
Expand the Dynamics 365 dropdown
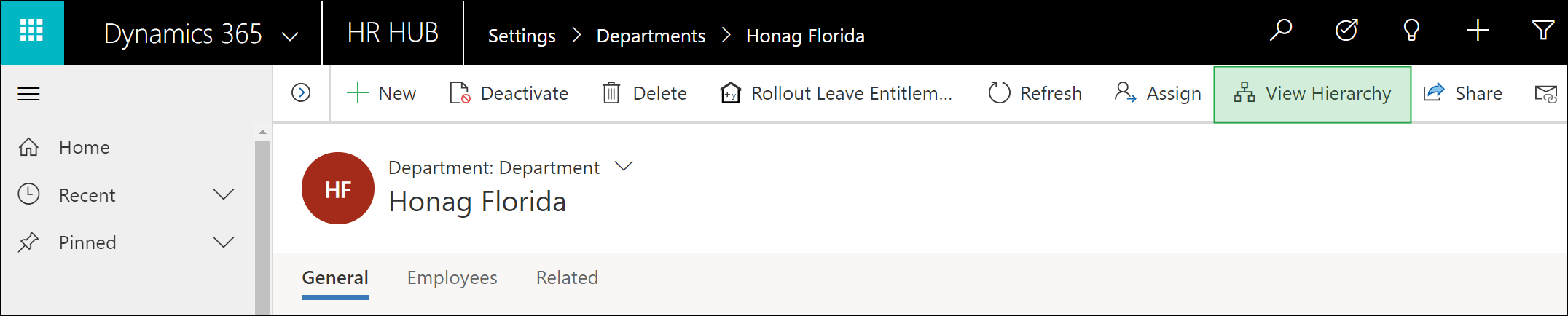tap(290, 36)
